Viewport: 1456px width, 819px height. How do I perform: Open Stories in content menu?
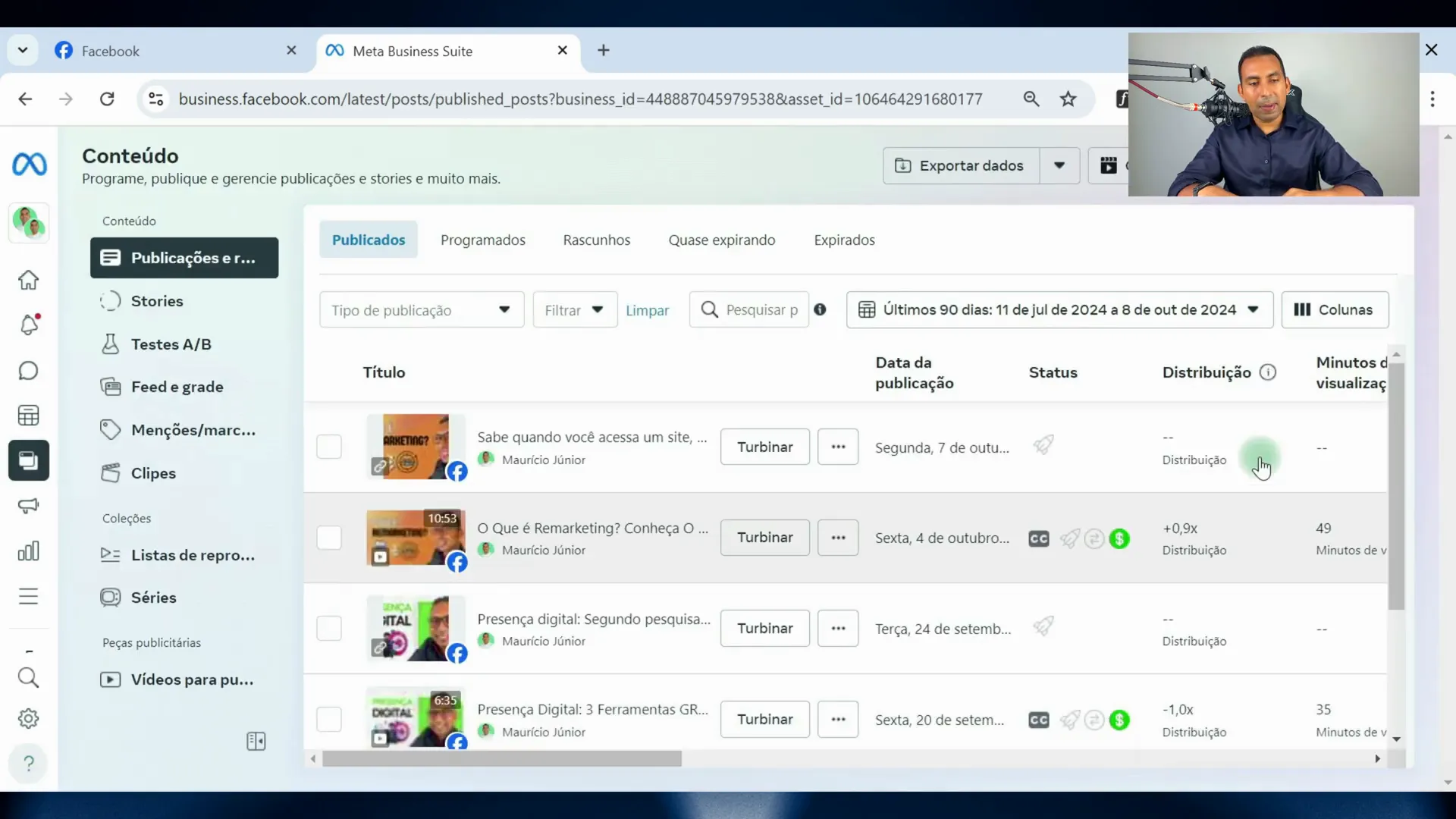pyautogui.click(x=184, y=301)
